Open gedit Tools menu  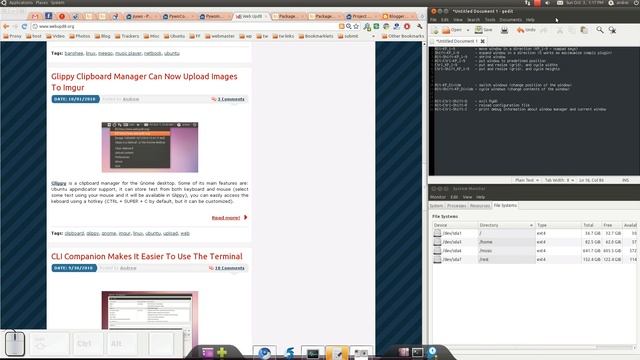point(490,20)
